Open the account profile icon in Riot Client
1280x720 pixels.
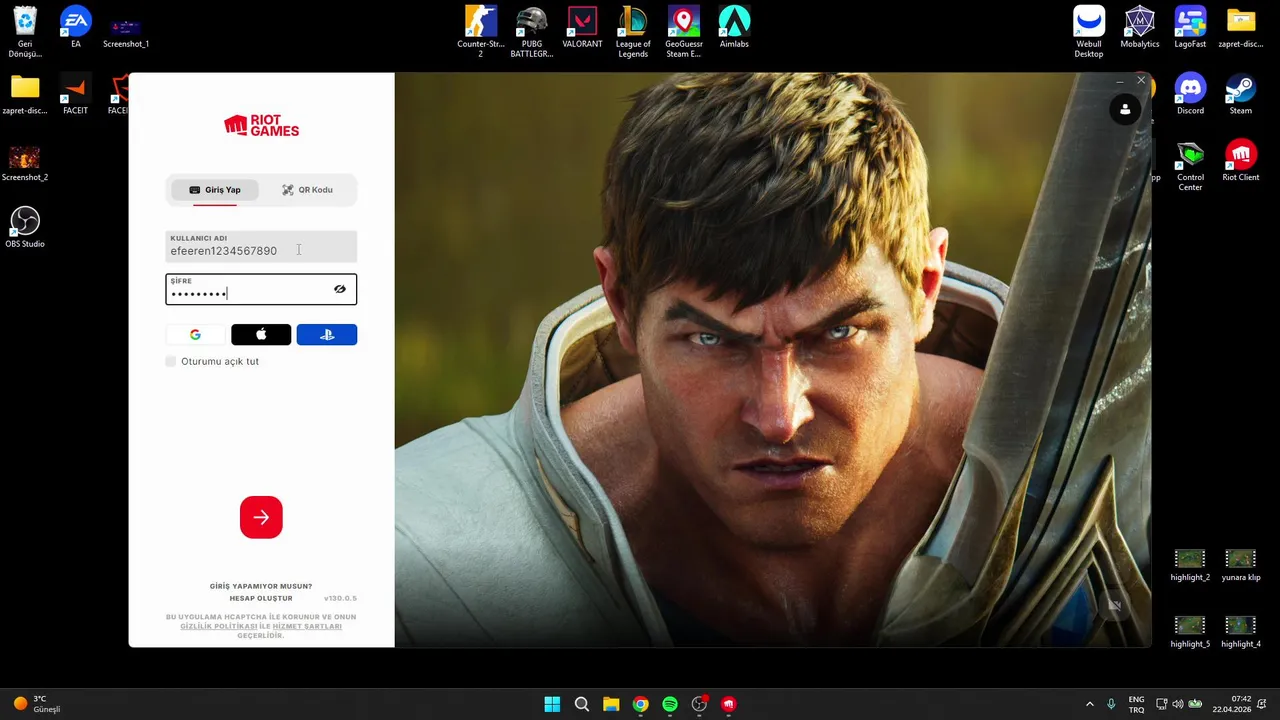point(1125,109)
